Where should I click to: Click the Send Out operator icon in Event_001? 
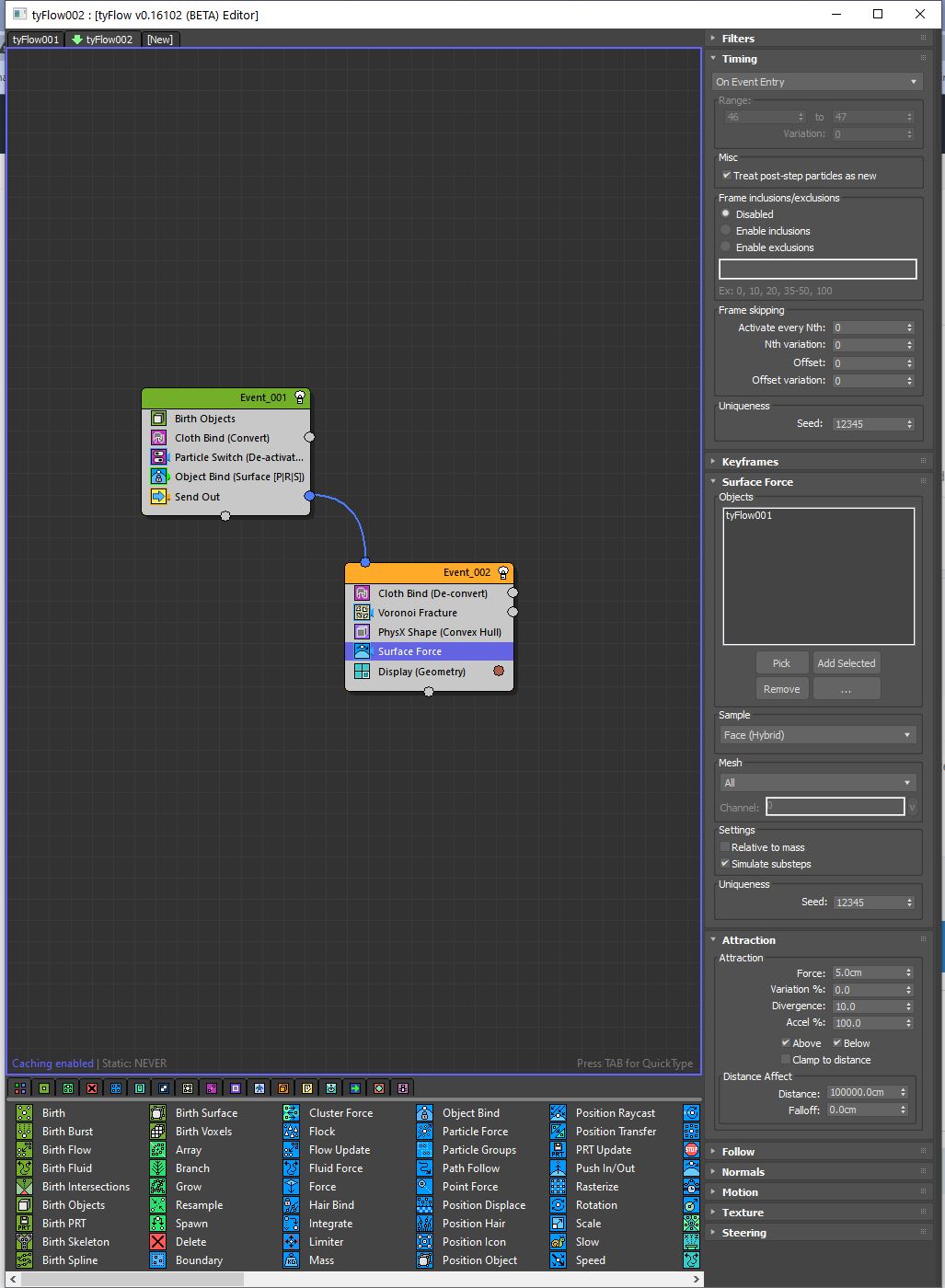158,497
